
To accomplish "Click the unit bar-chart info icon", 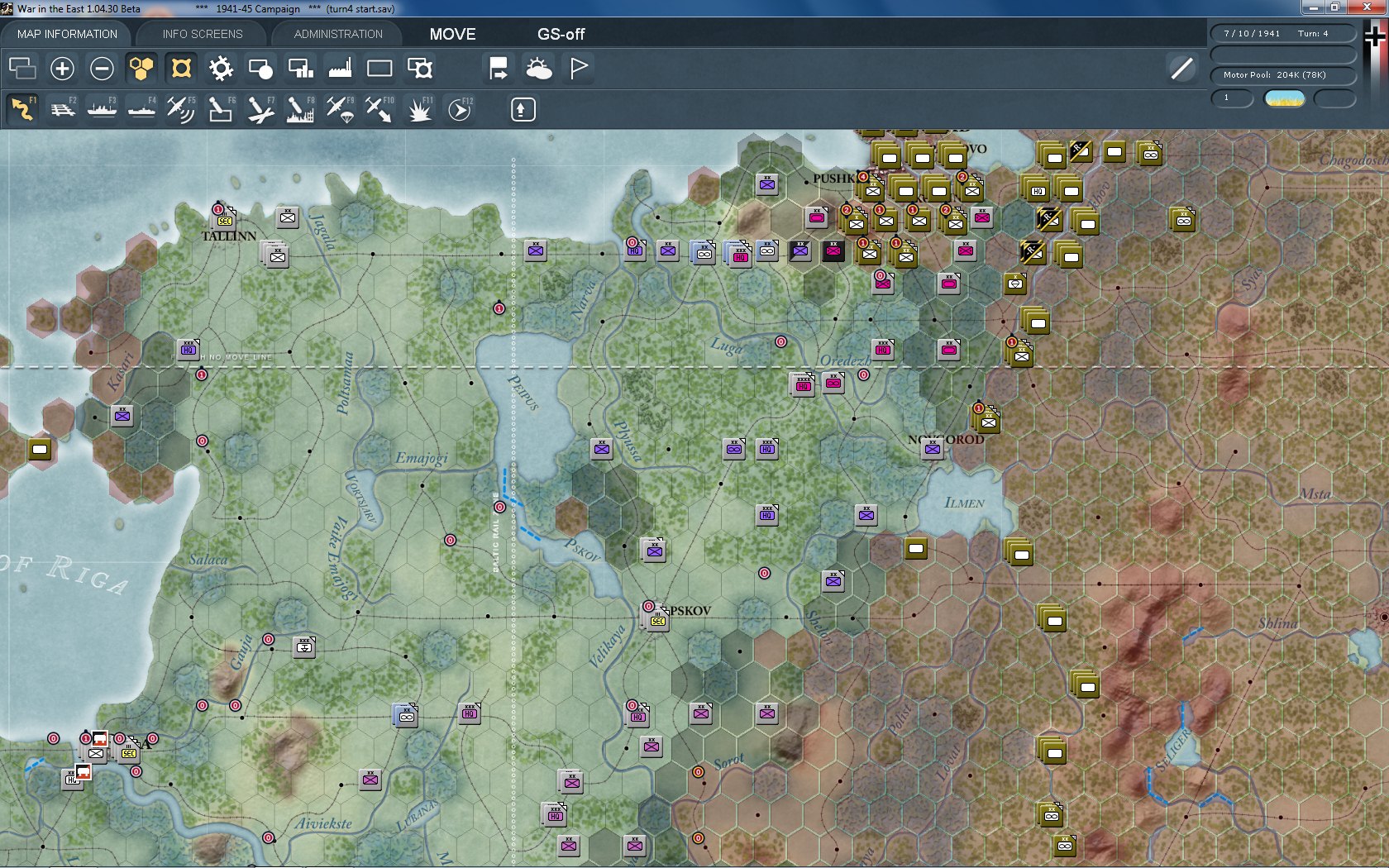I will pyautogui.click(x=300, y=68).
